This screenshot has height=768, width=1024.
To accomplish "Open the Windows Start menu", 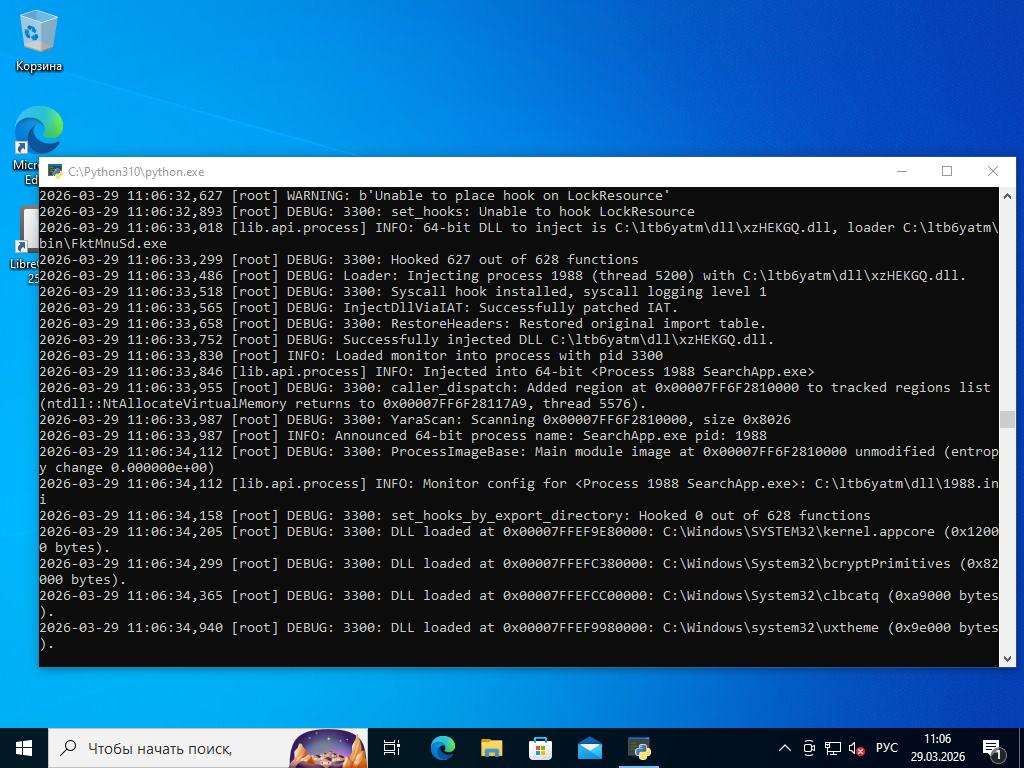I will (24, 748).
